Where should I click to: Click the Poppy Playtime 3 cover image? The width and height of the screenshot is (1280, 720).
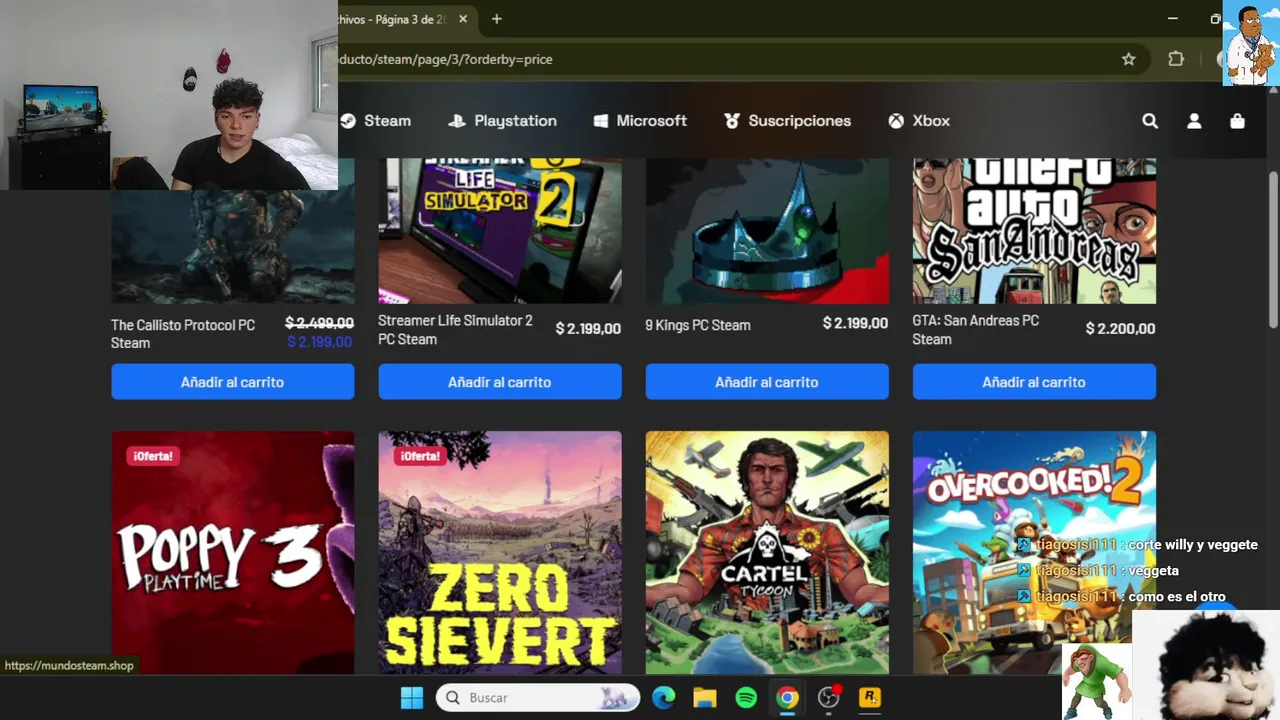[233, 553]
